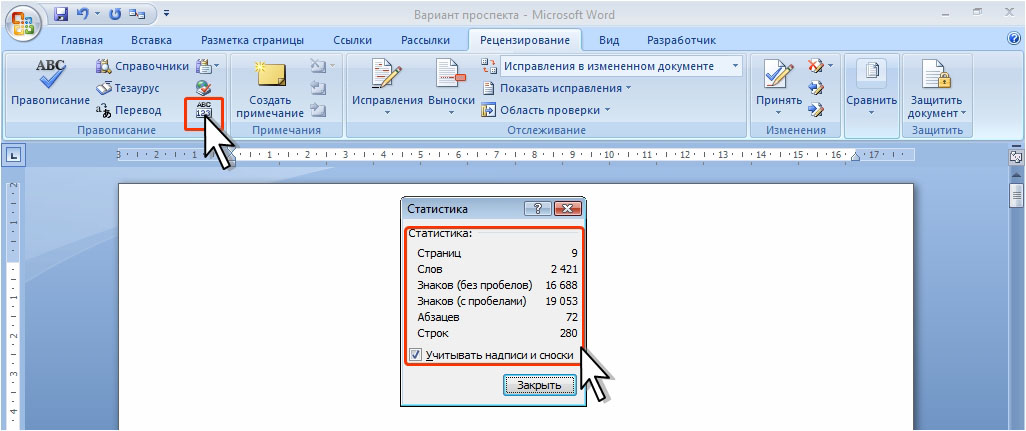Click the vertical scrollbar up arrow

tap(1016, 176)
